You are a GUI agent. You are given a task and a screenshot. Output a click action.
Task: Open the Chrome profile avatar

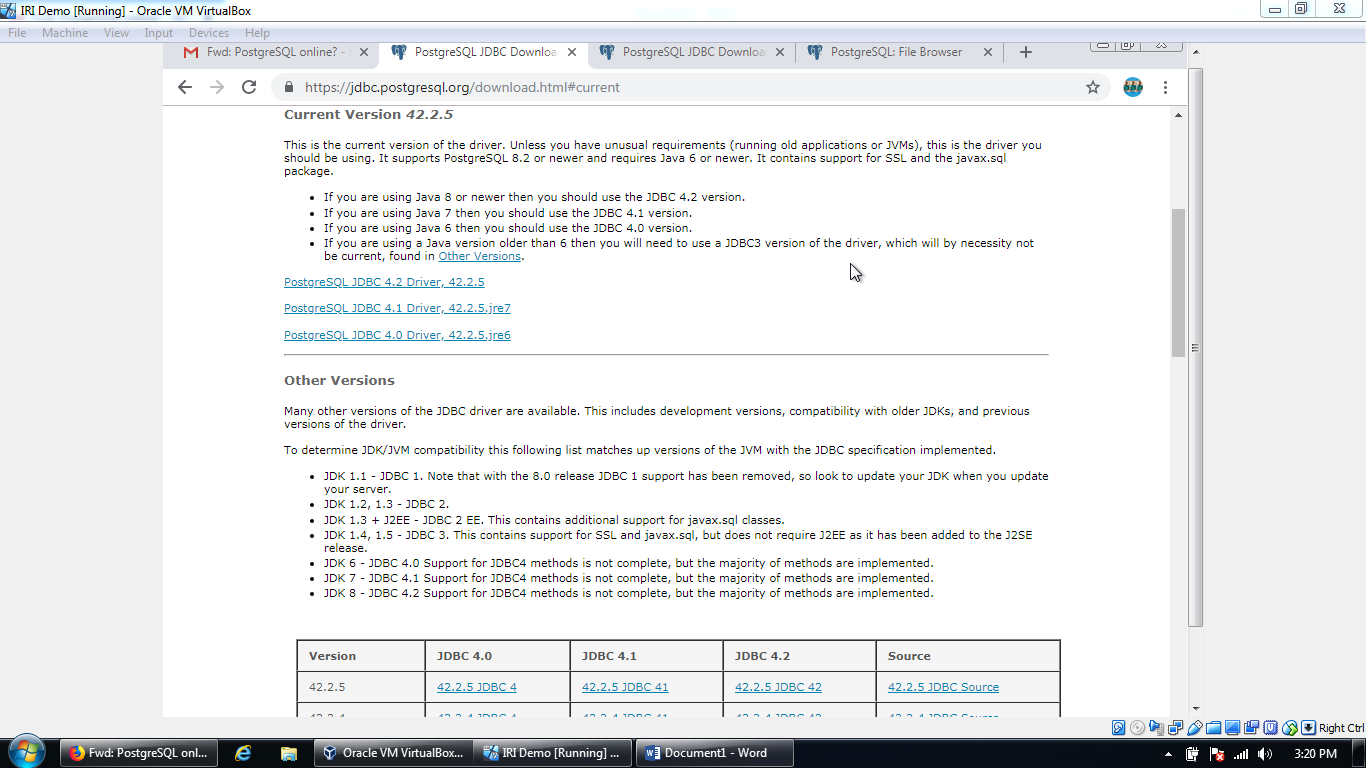pos(1133,87)
